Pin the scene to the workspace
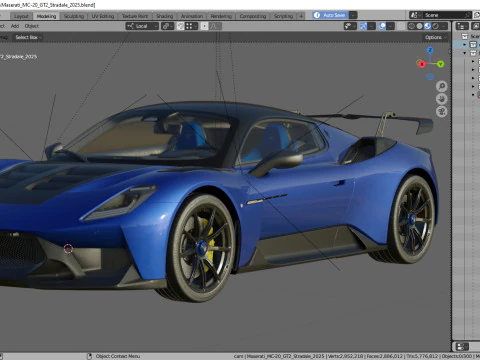Screen dimensions: 480x360 [468, 15]
